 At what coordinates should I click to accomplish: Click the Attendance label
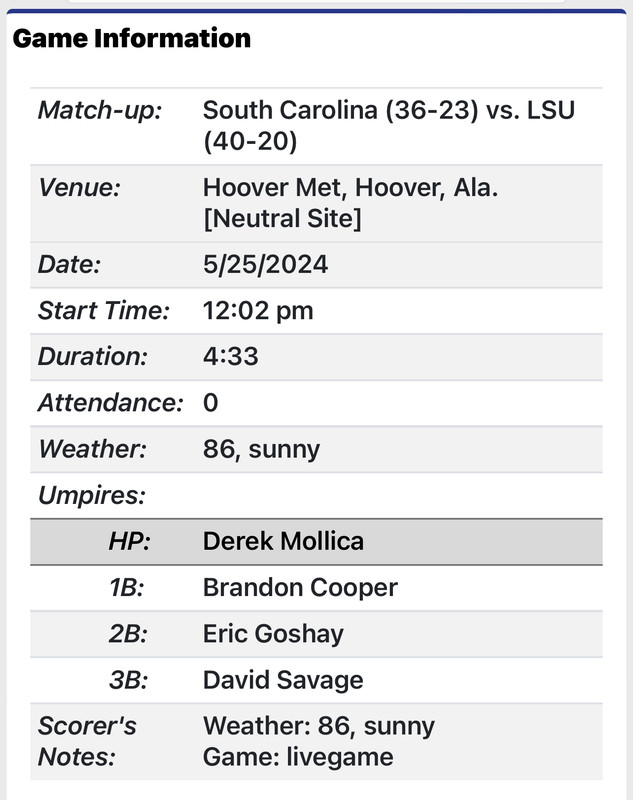(110, 403)
